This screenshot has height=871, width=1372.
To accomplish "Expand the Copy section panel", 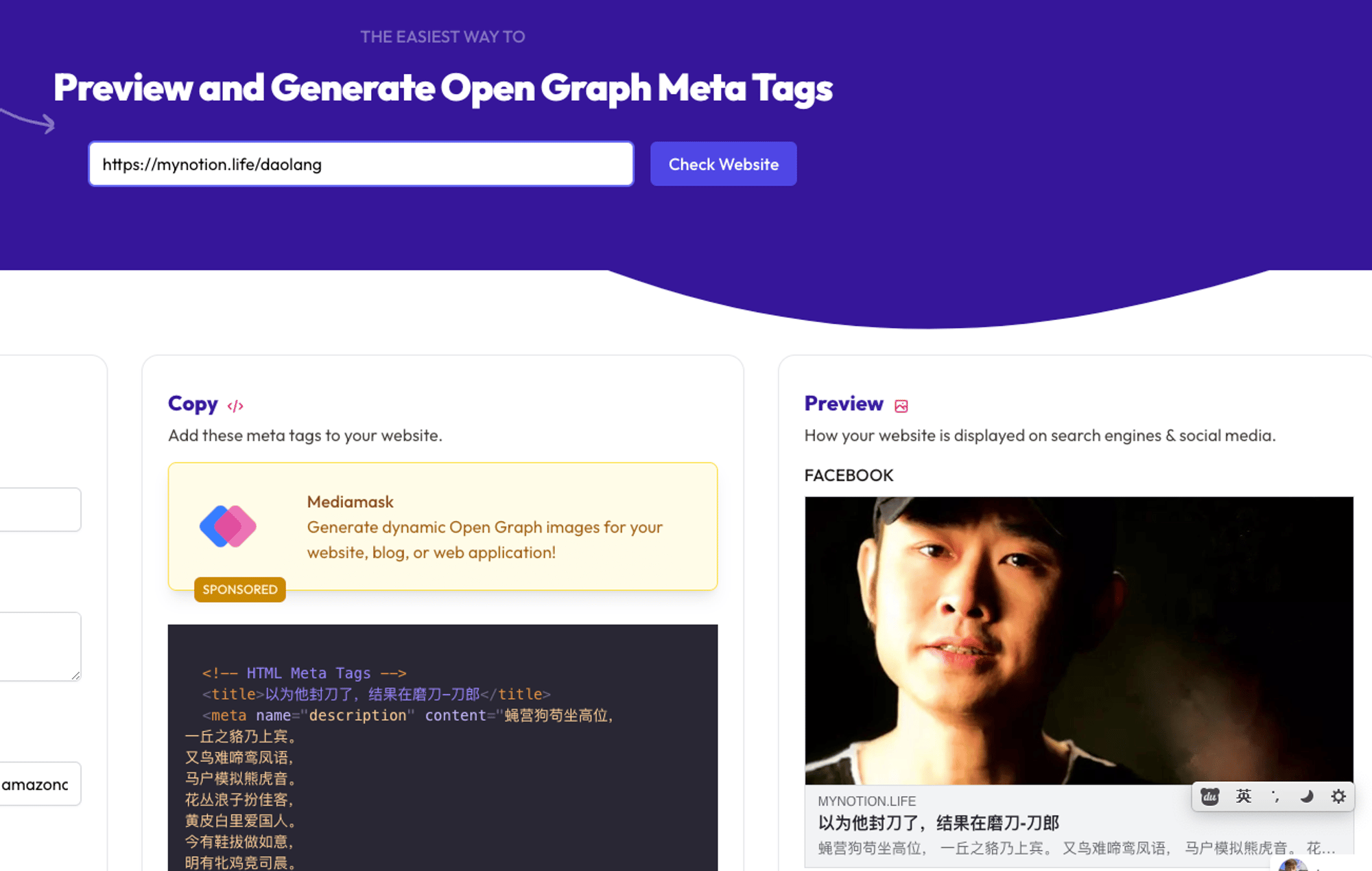I will [237, 404].
